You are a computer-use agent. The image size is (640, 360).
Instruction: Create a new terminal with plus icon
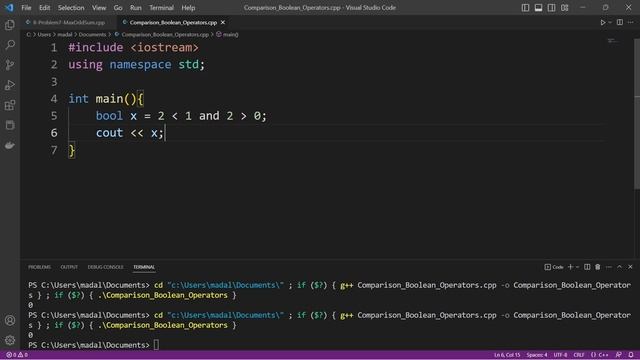(x=571, y=267)
